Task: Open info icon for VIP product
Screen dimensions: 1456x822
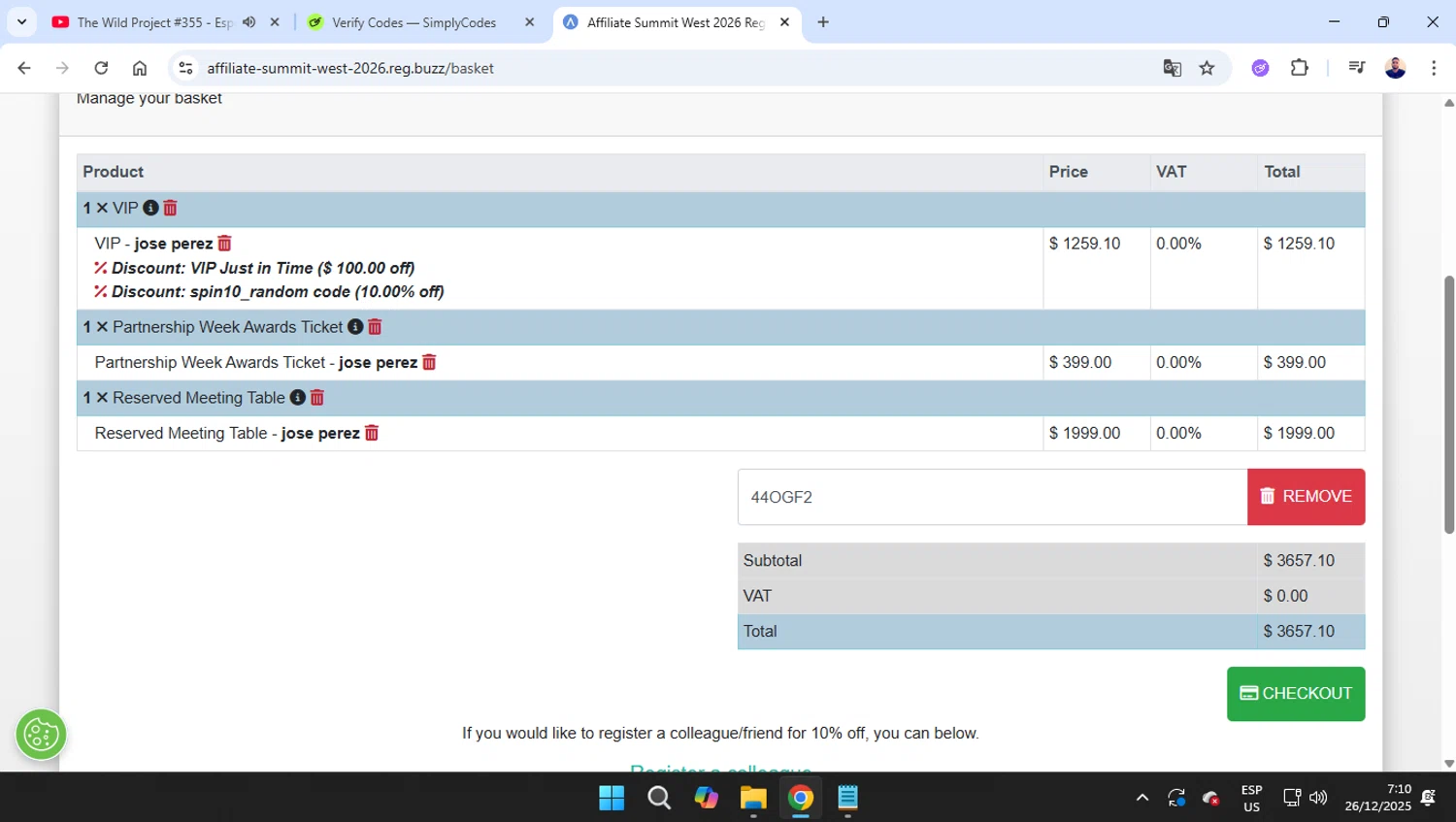Action: (150, 208)
